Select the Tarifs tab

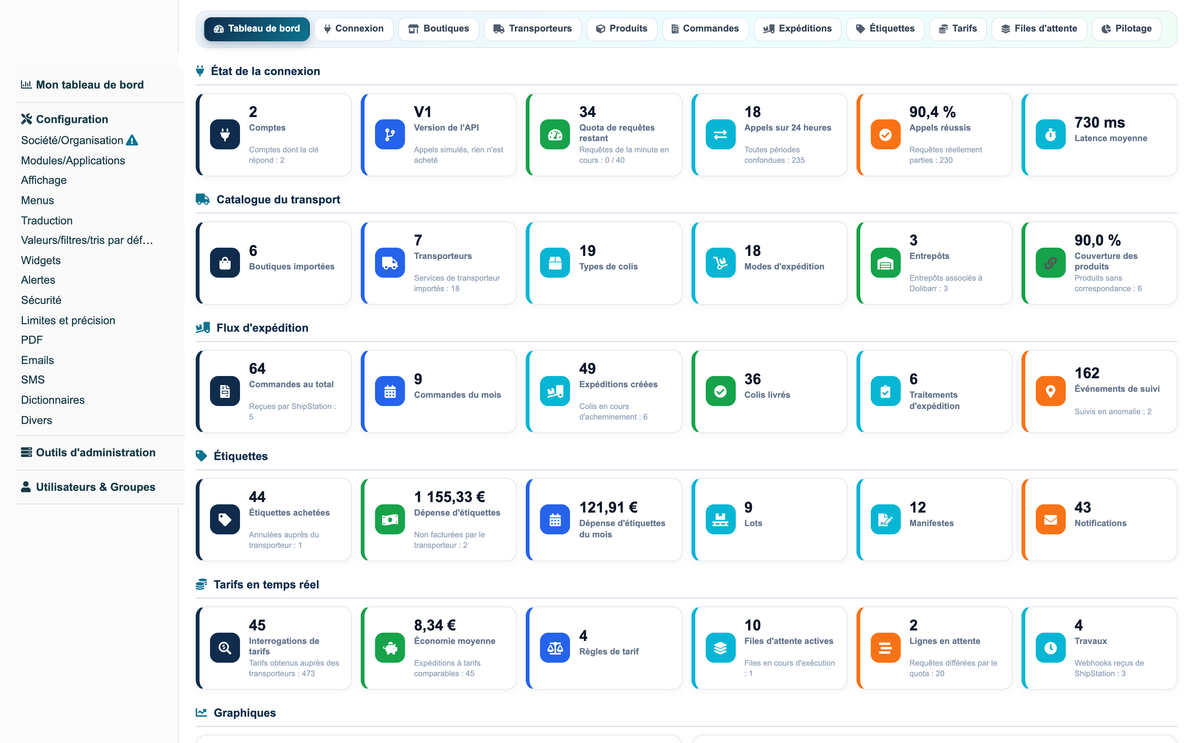(958, 29)
